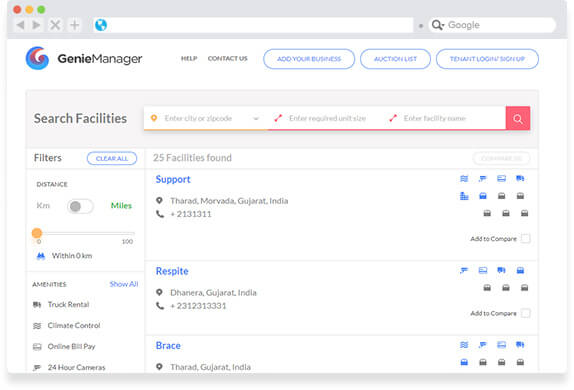
Task: Click Brace's truck rental icon
Action: click(x=520, y=345)
